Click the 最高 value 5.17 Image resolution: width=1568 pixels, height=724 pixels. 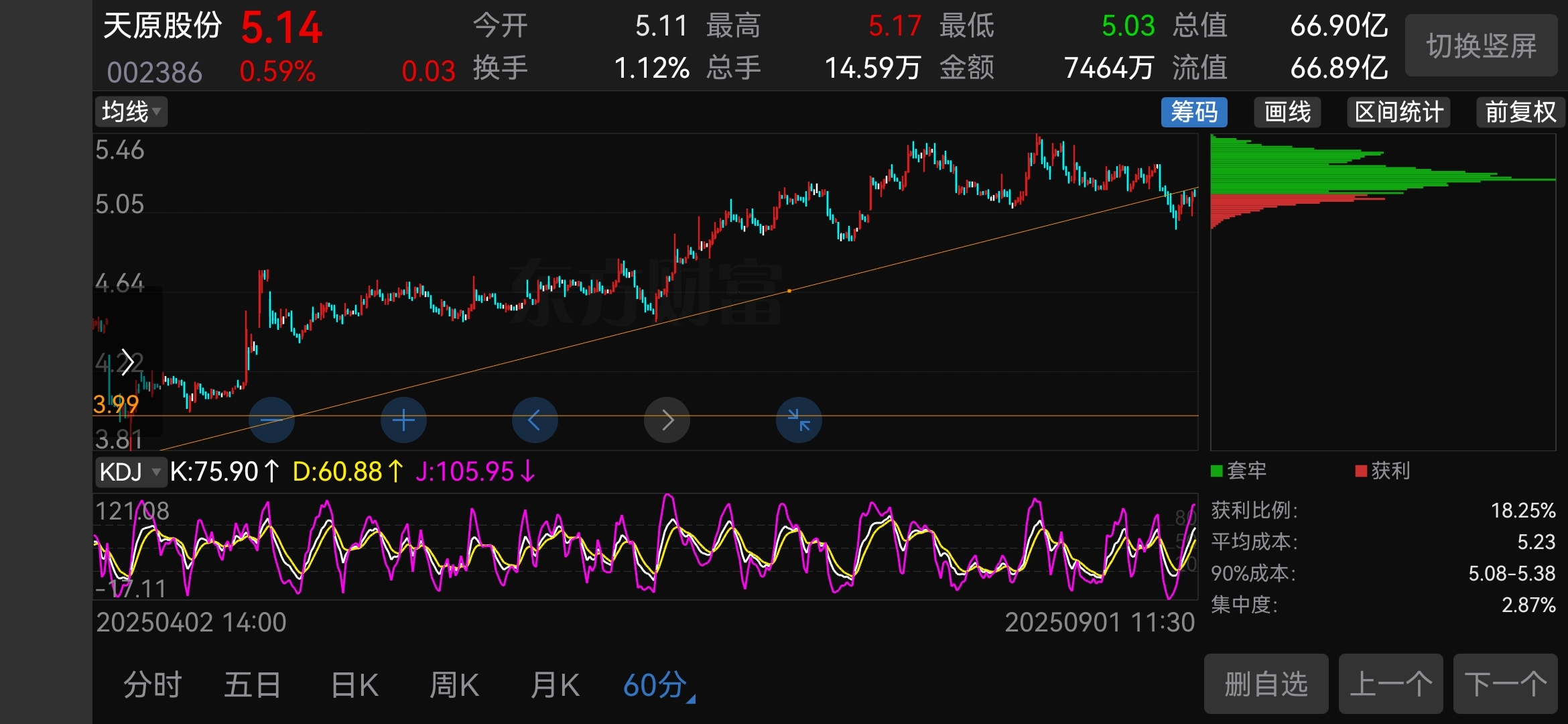pyautogui.click(x=895, y=26)
